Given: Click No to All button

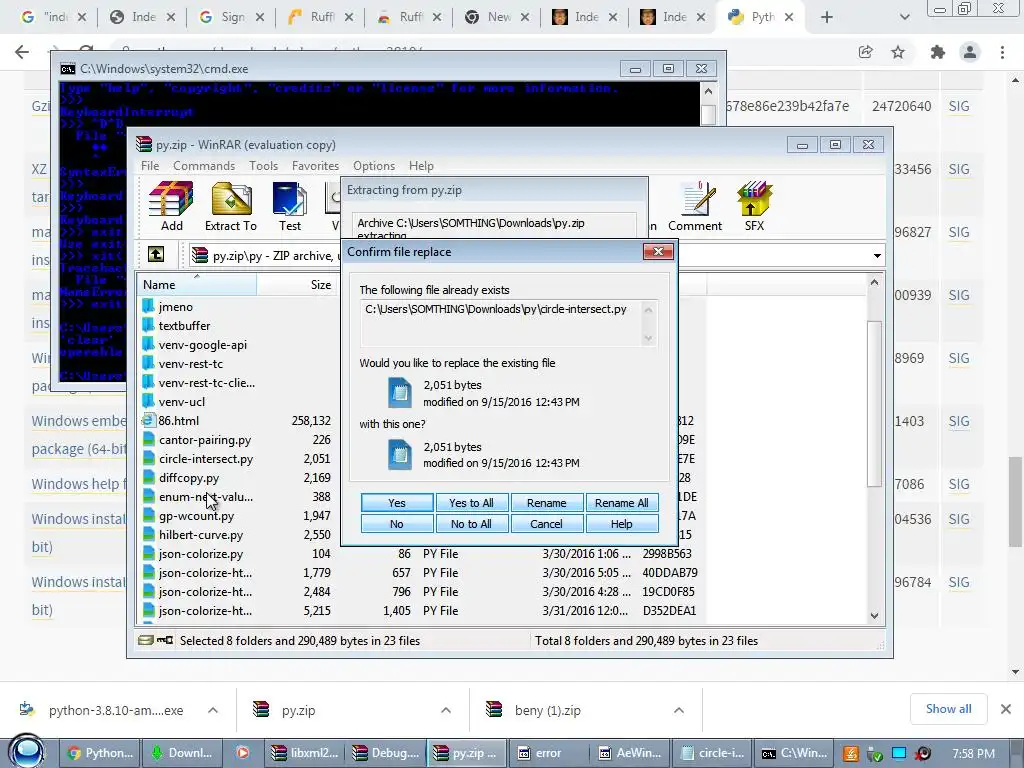Looking at the screenshot, I should pyautogui.click(x=471, y=524).
